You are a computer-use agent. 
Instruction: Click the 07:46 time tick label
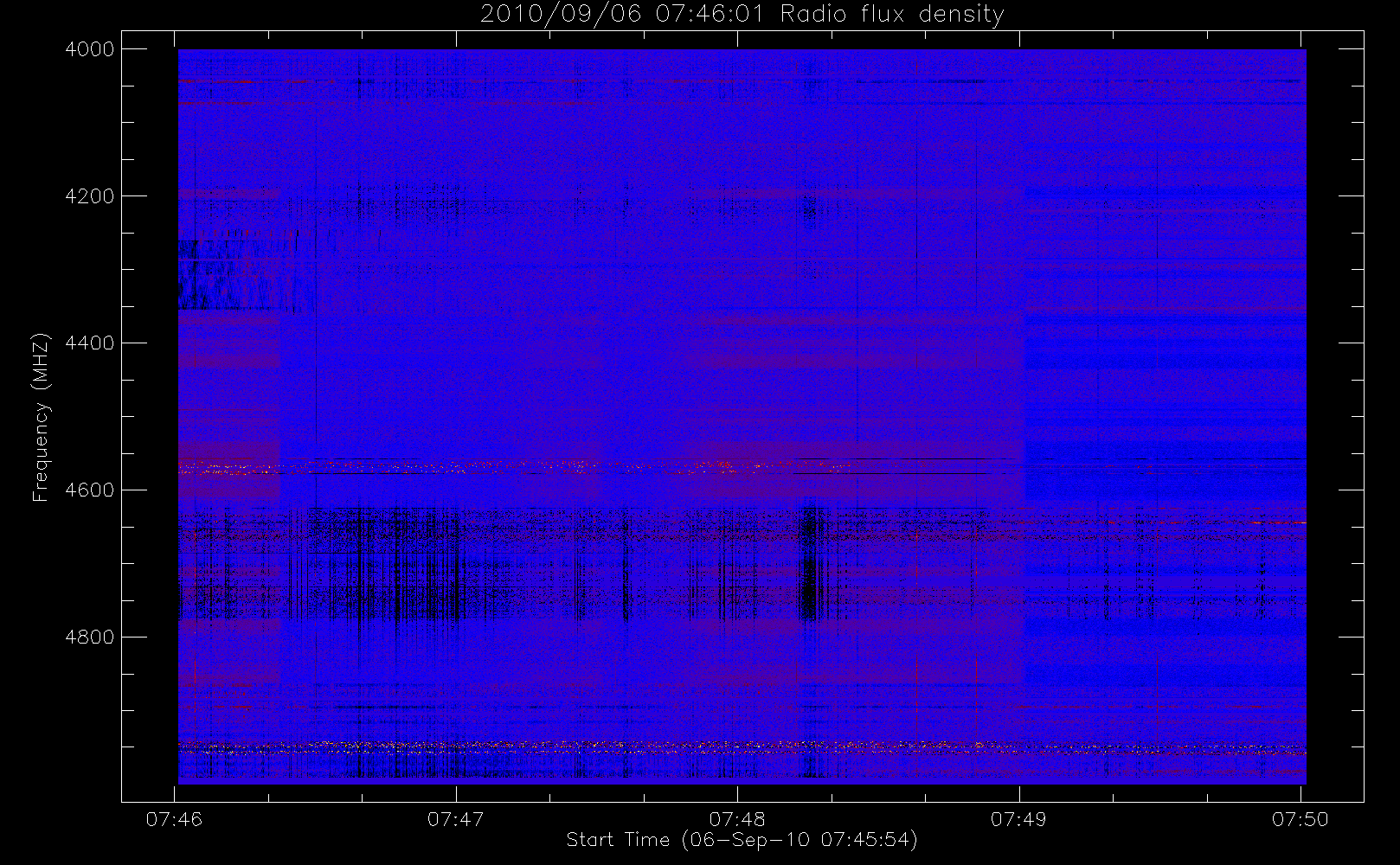pyautogui.click(x=174, y=819)
